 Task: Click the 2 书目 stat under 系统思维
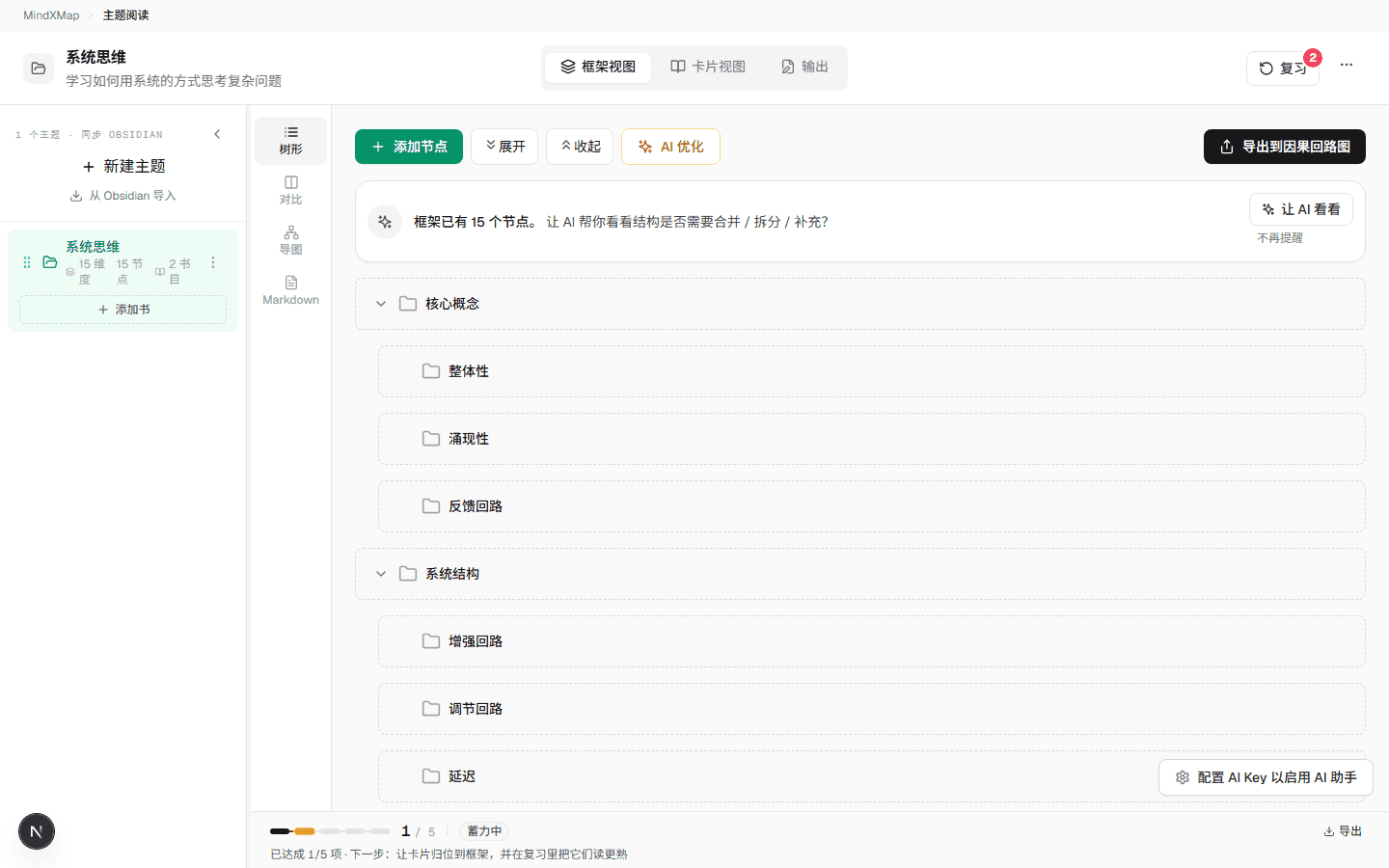[x=174, y=272]
